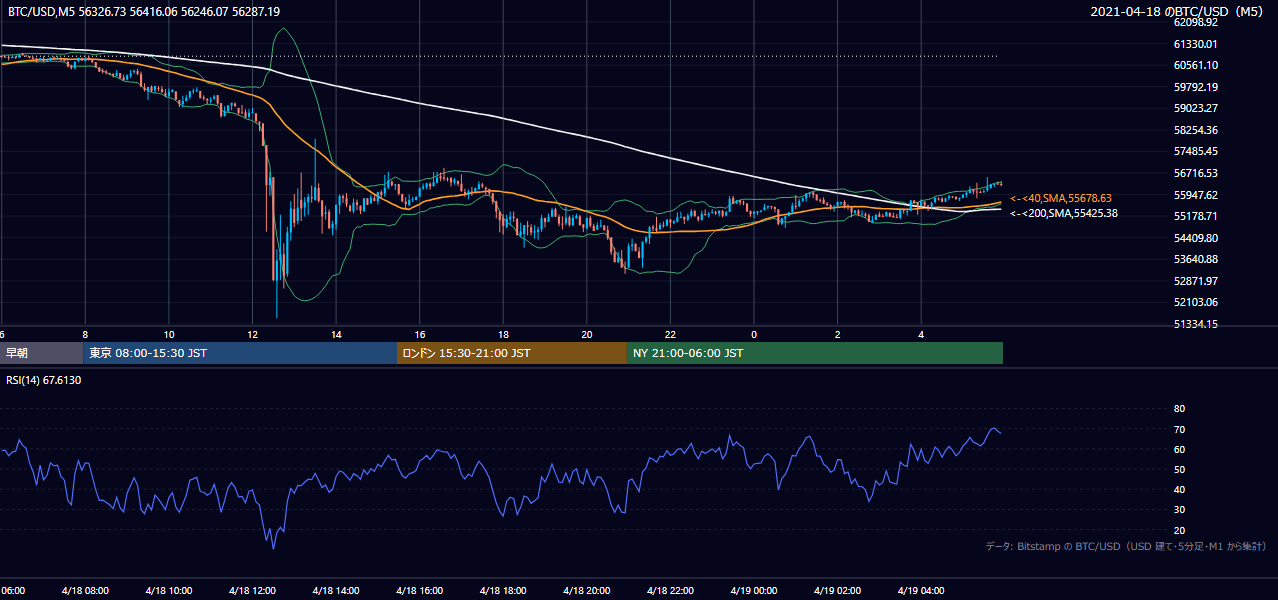
Task: Click hour label 22 under price chart
Action: (670, 335)
